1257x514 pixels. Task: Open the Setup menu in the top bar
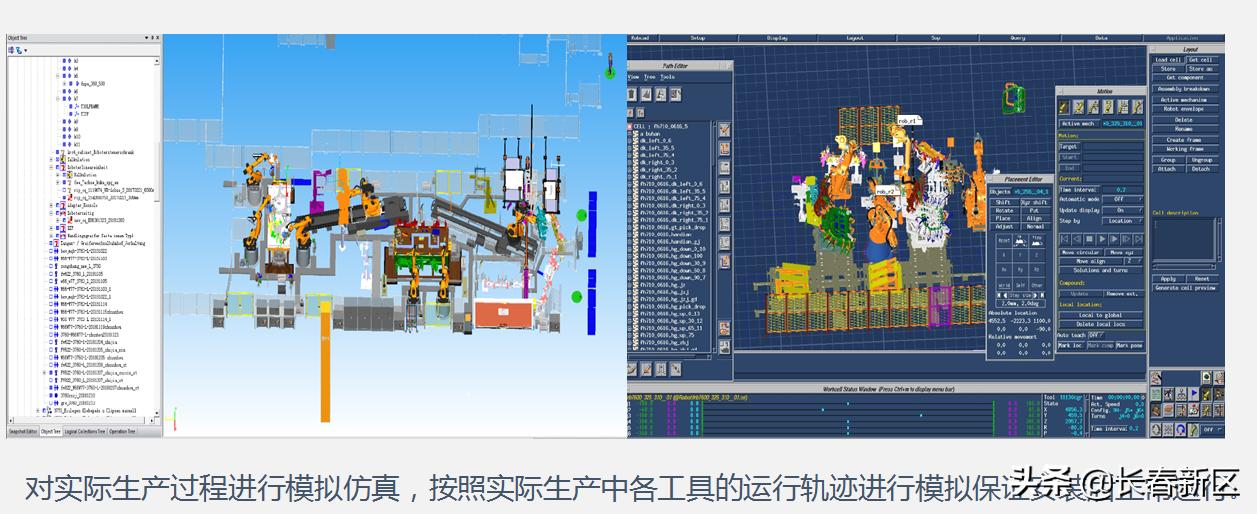click(697, 38)
